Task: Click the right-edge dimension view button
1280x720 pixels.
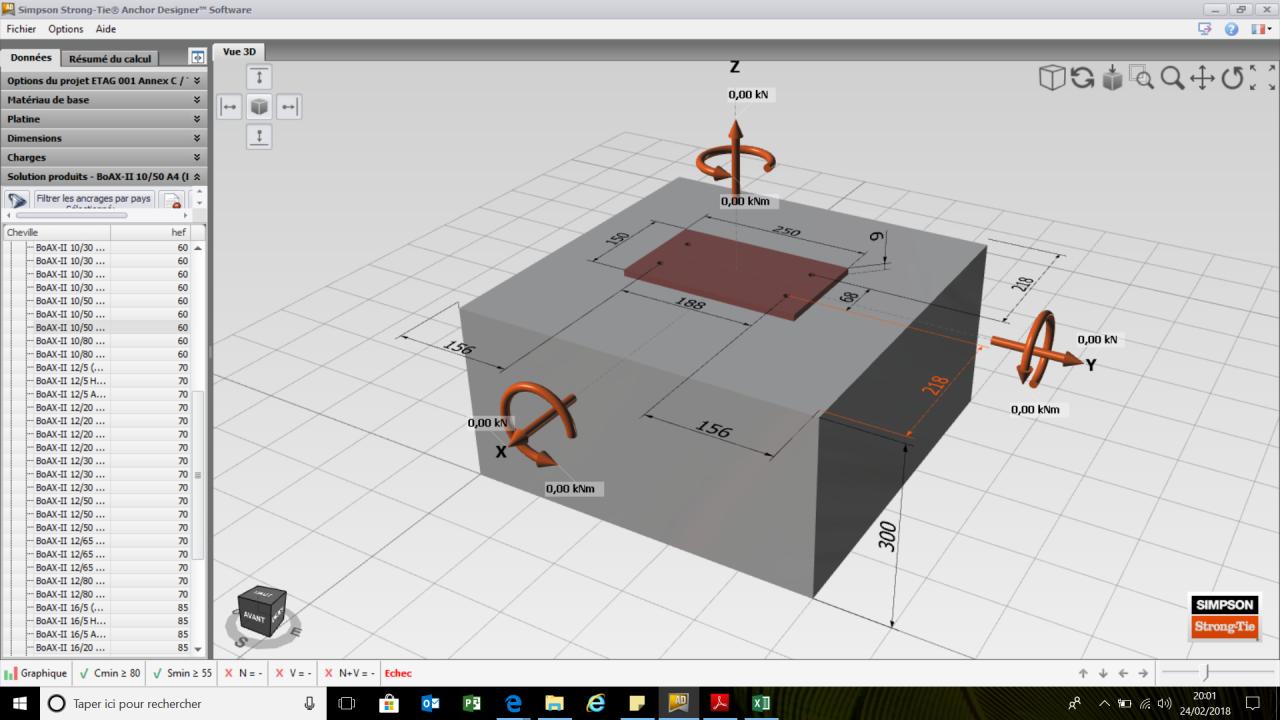Action: [289, 107]
